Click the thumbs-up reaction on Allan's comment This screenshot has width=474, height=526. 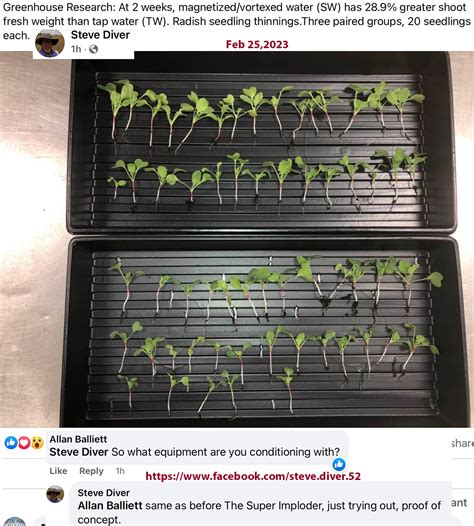pos(339,464)
